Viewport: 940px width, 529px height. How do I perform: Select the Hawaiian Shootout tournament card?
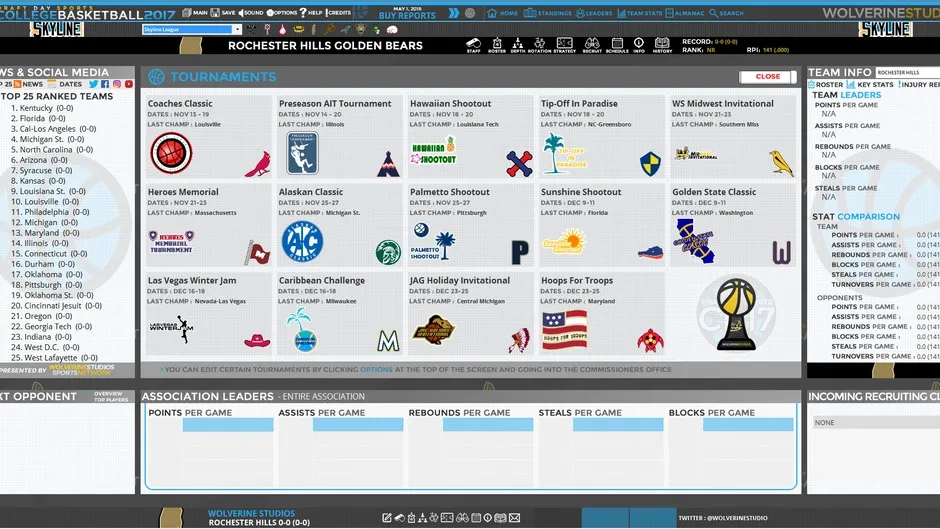pyautogui.click(x=471, y=137)
